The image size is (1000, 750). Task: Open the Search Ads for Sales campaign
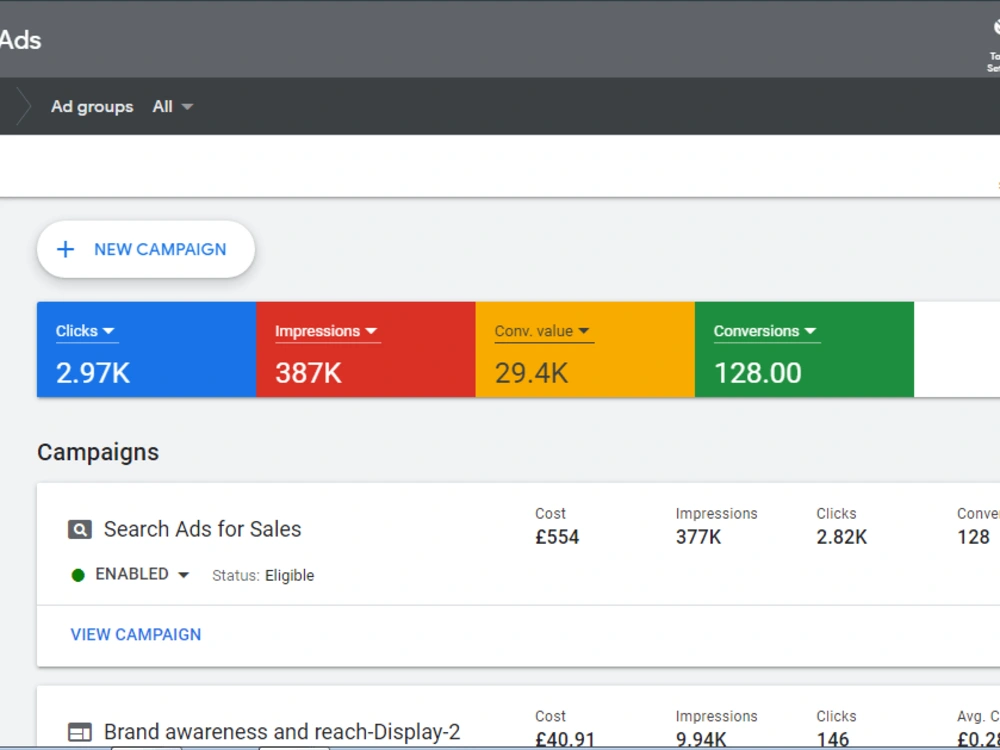pyautogui.click(x=202, y=529)
